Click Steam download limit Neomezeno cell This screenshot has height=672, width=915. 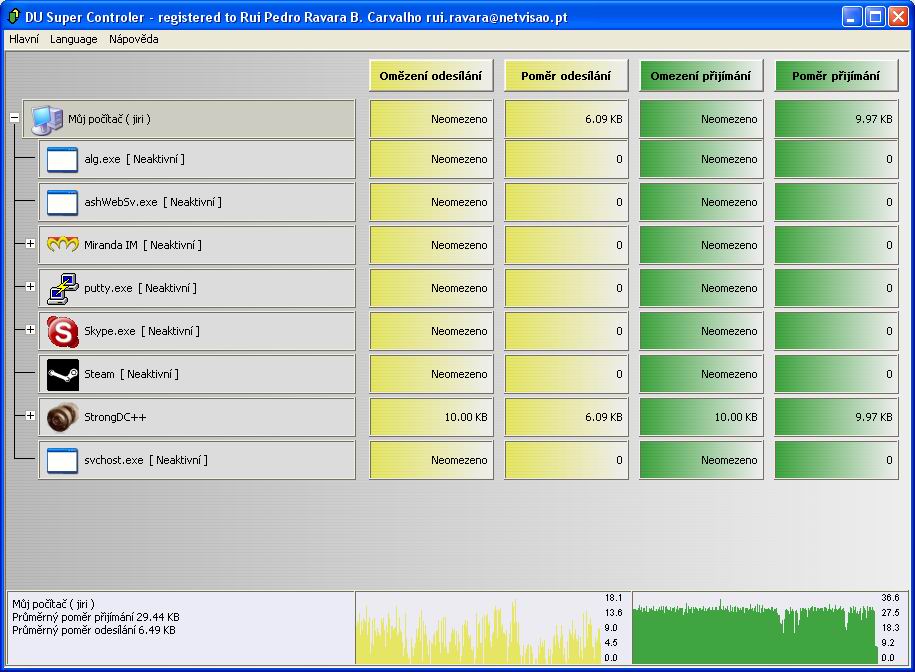coord(701,374)
